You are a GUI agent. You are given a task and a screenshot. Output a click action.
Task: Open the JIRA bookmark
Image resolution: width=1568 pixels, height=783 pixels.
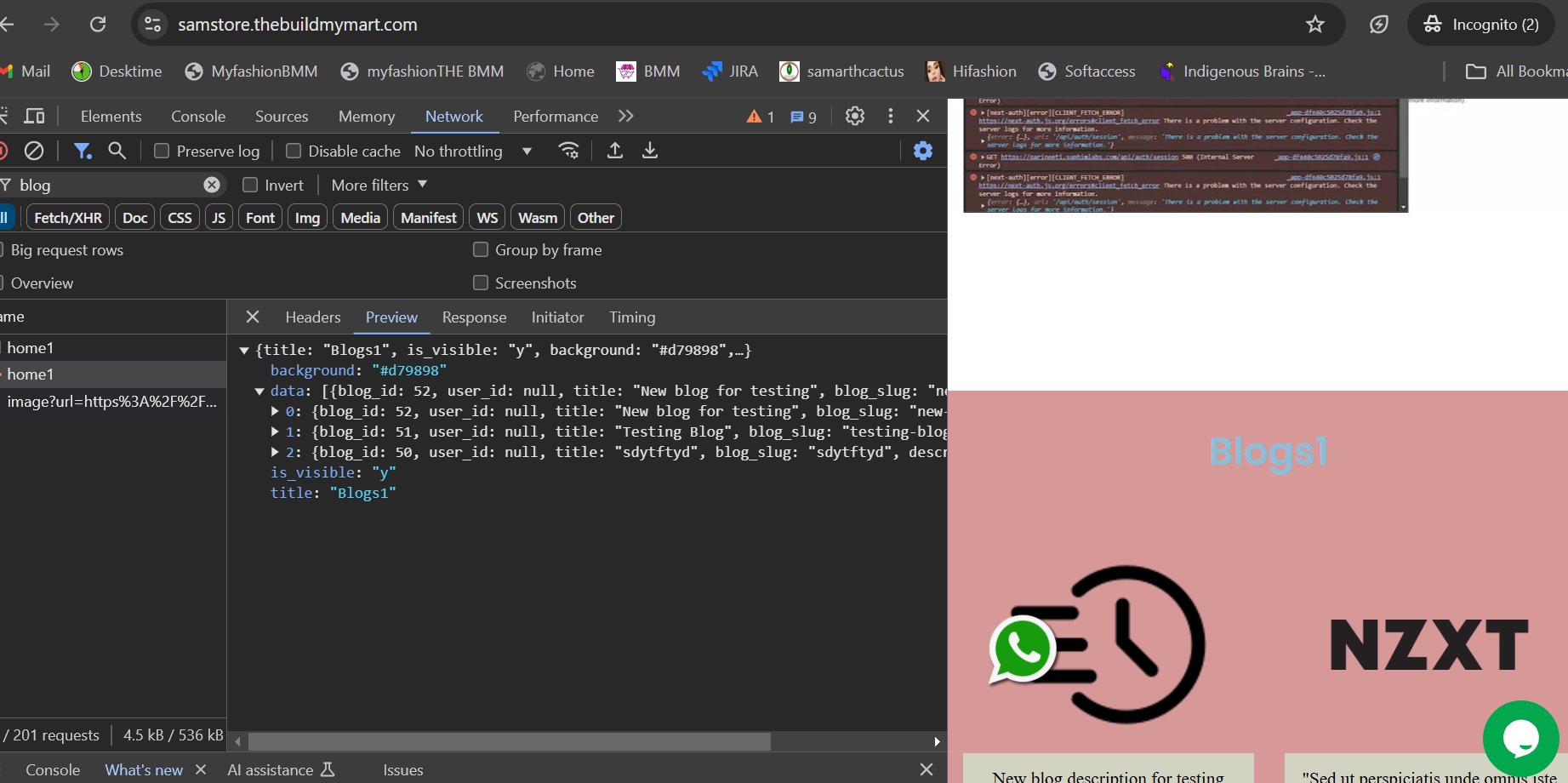730,71
